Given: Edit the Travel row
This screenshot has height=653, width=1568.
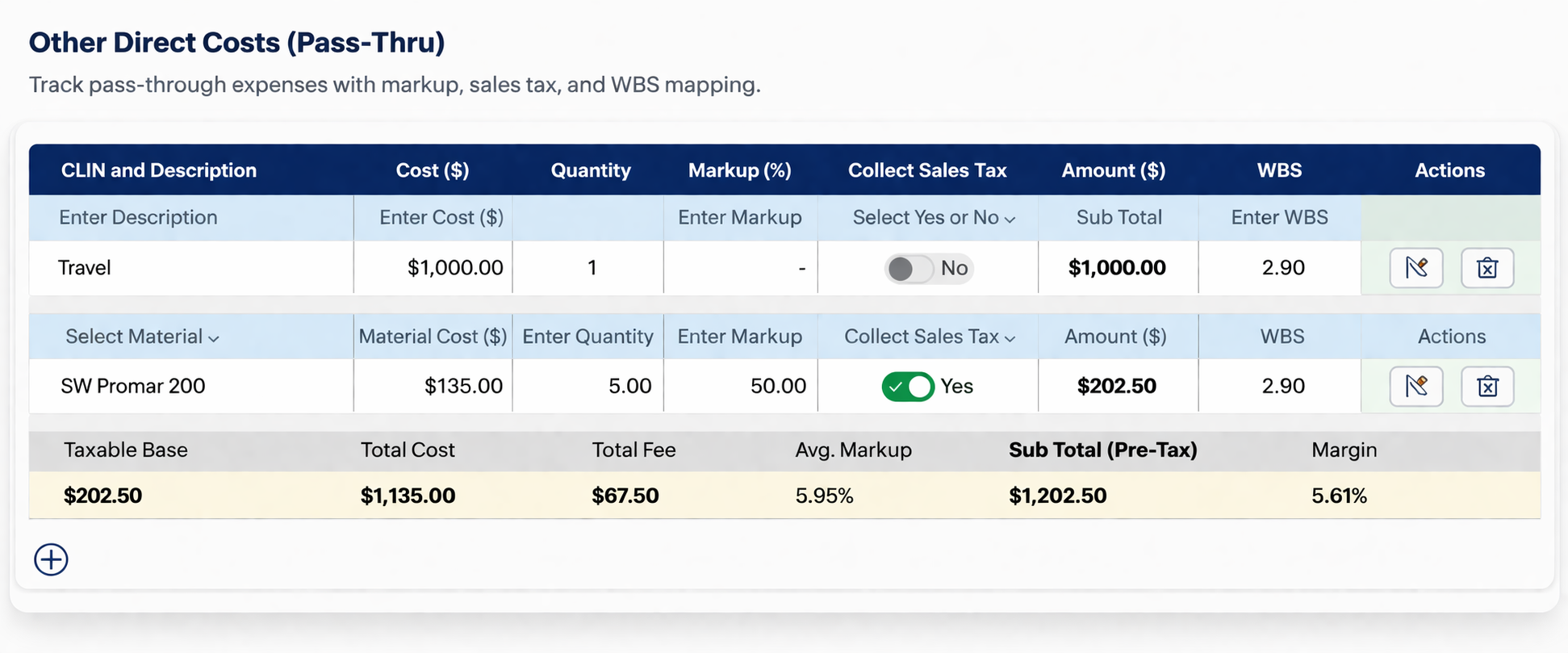Looking at the screenshot, I should pyautogui.click(x=1416, y=268).
